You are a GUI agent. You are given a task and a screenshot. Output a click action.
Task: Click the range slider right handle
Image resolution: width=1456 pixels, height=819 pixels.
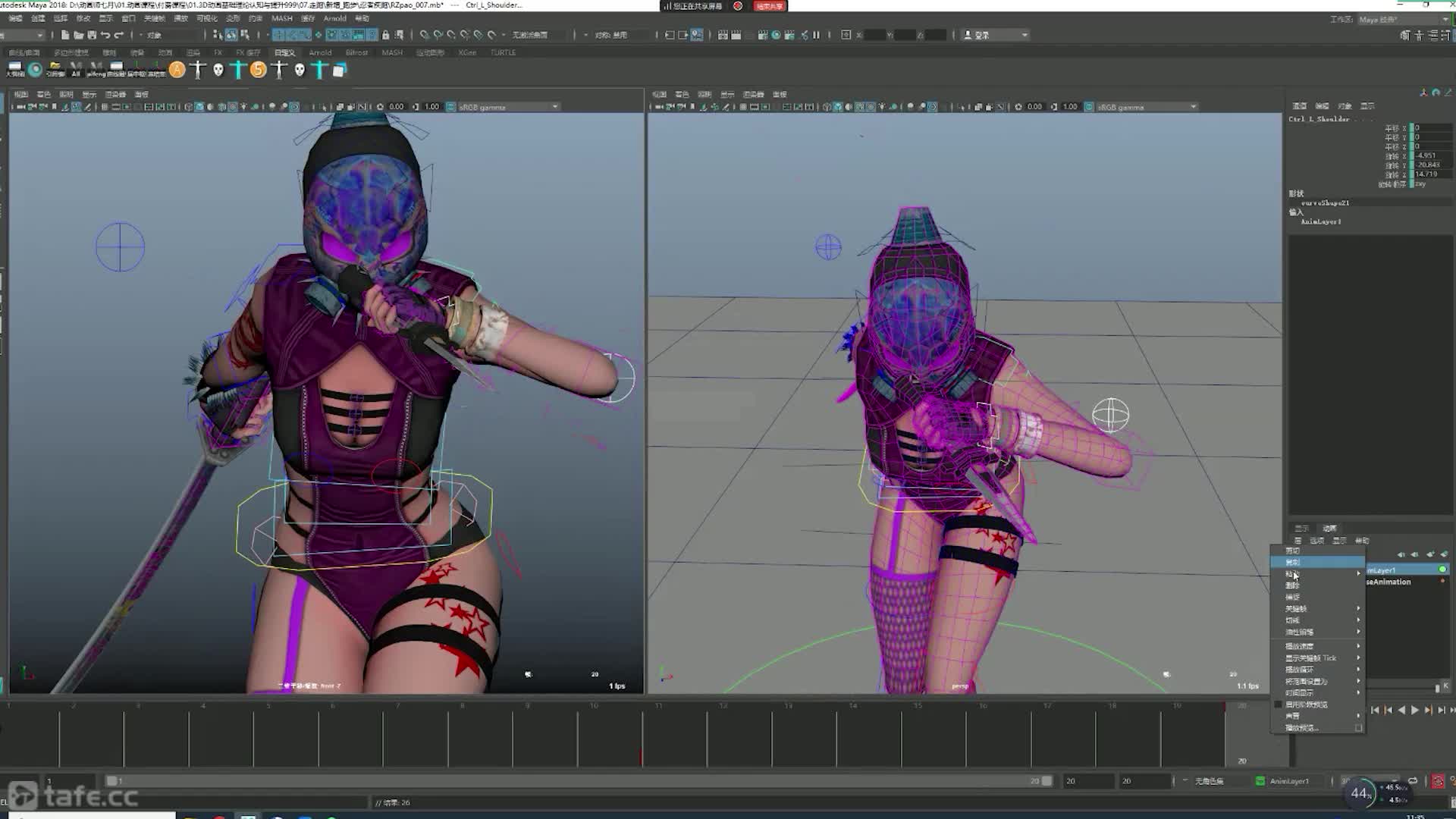(1047, 781)
